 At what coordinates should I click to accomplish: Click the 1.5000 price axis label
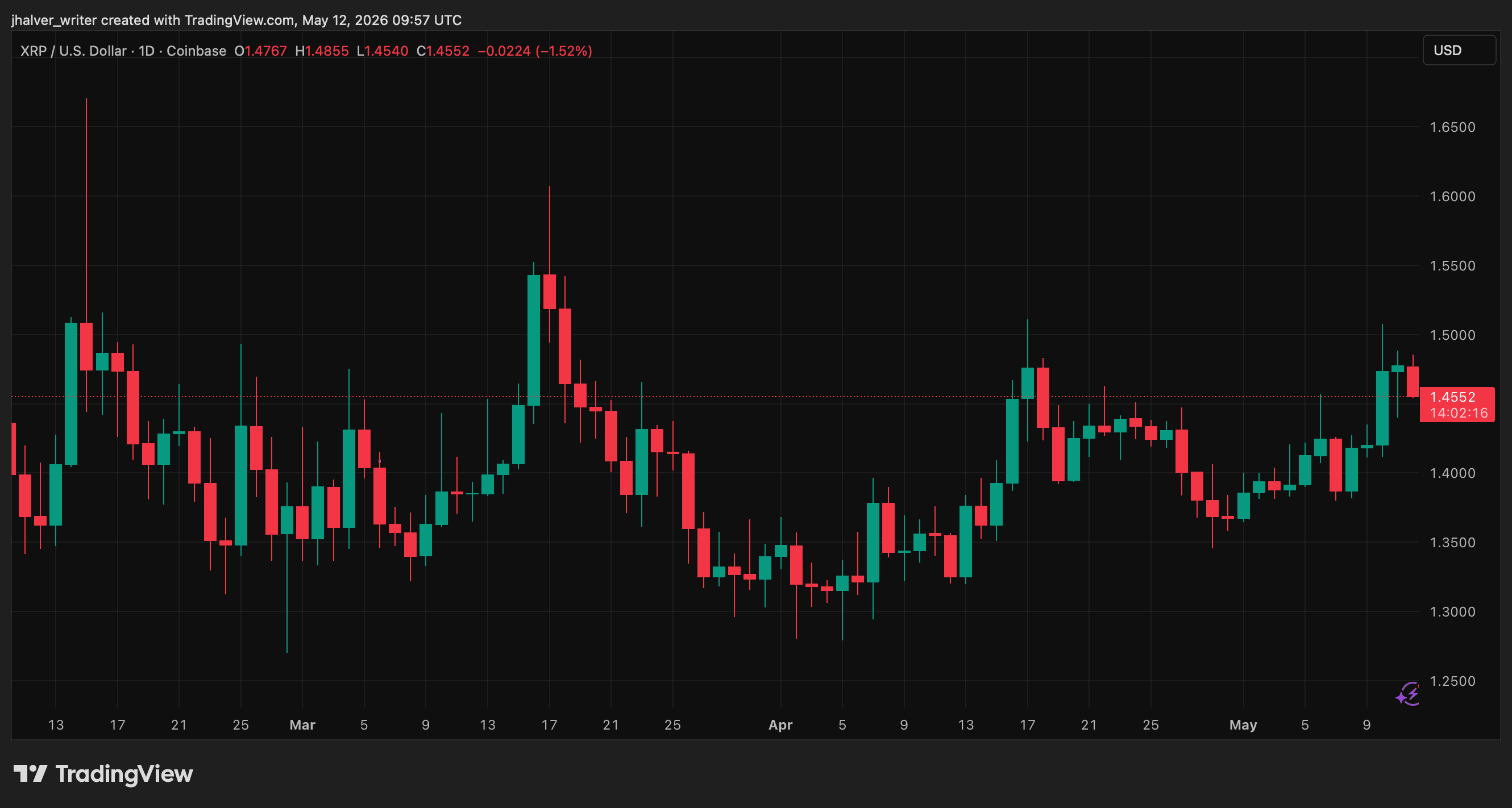(1452, 335)
